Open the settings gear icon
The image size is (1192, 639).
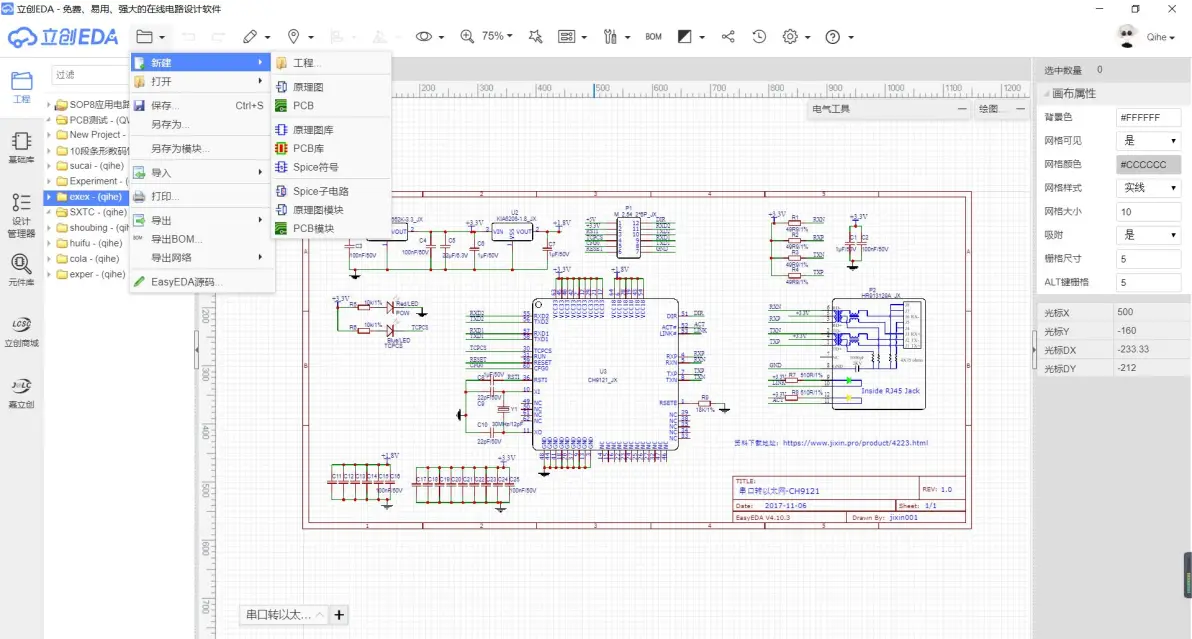[791, 36]
